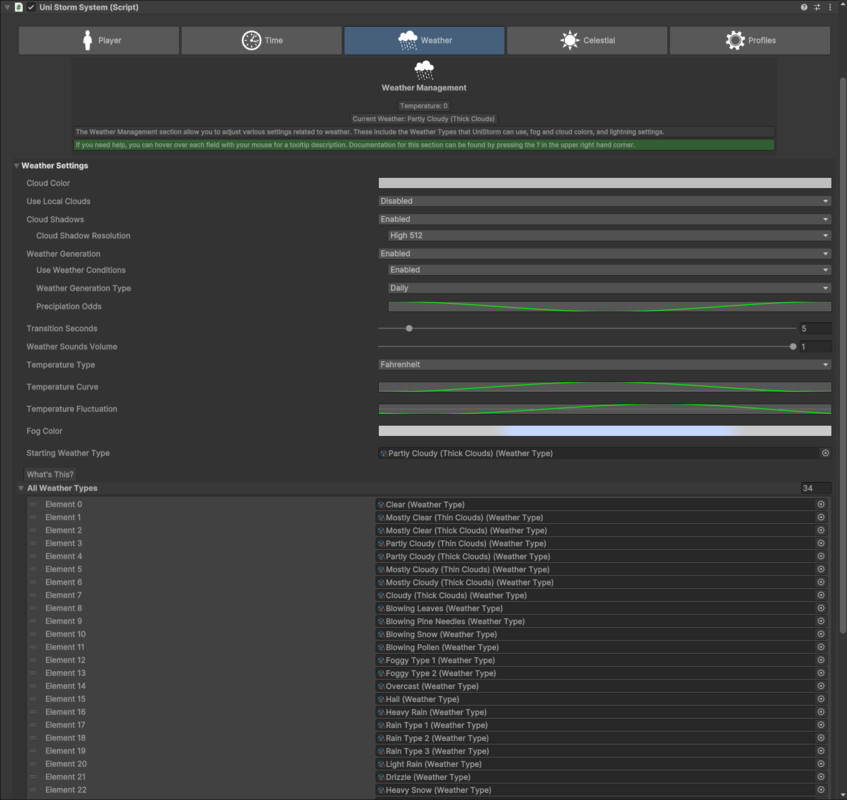
Task: Open Weather Generation Type dropdown
Action: 609,288
